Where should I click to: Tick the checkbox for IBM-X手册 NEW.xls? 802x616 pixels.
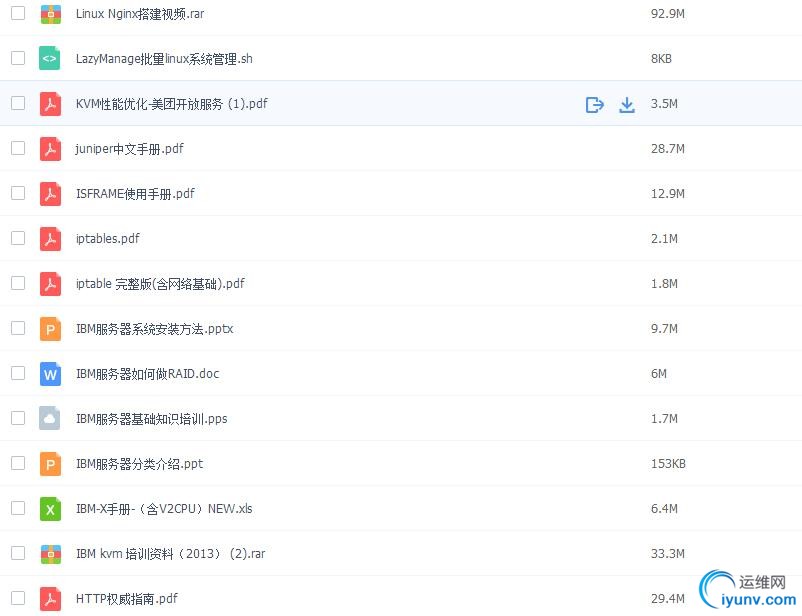tap(18, 508)
